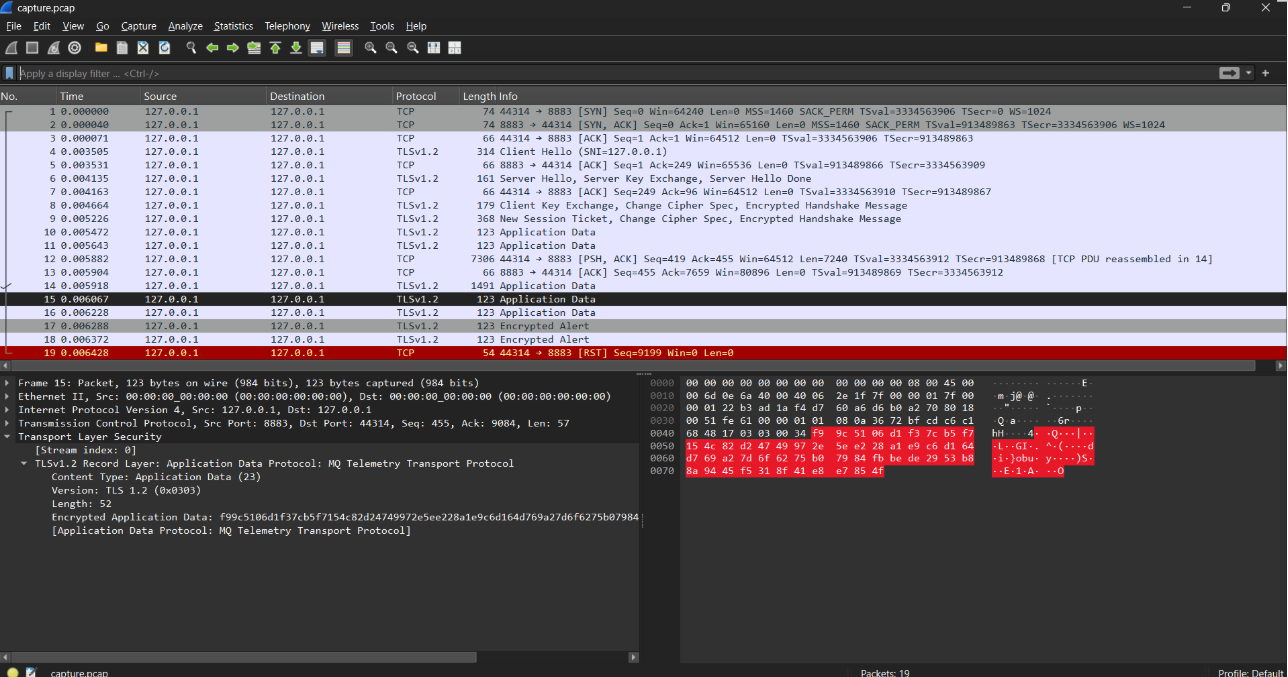Close this capture file via toolbar icon

143,48
